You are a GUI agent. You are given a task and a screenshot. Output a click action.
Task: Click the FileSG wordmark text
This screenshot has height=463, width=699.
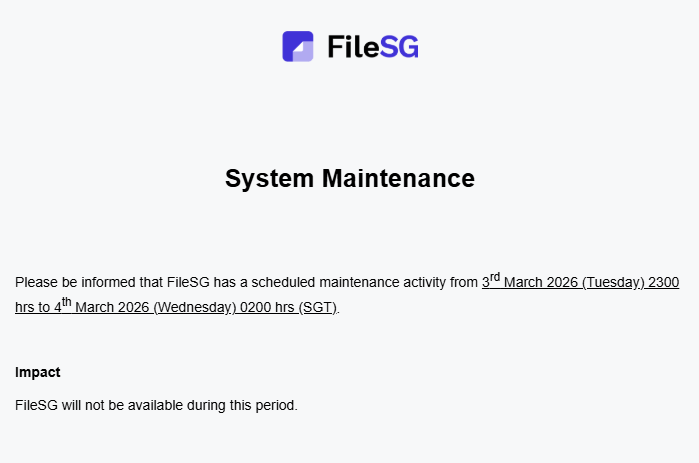point(372,47)
